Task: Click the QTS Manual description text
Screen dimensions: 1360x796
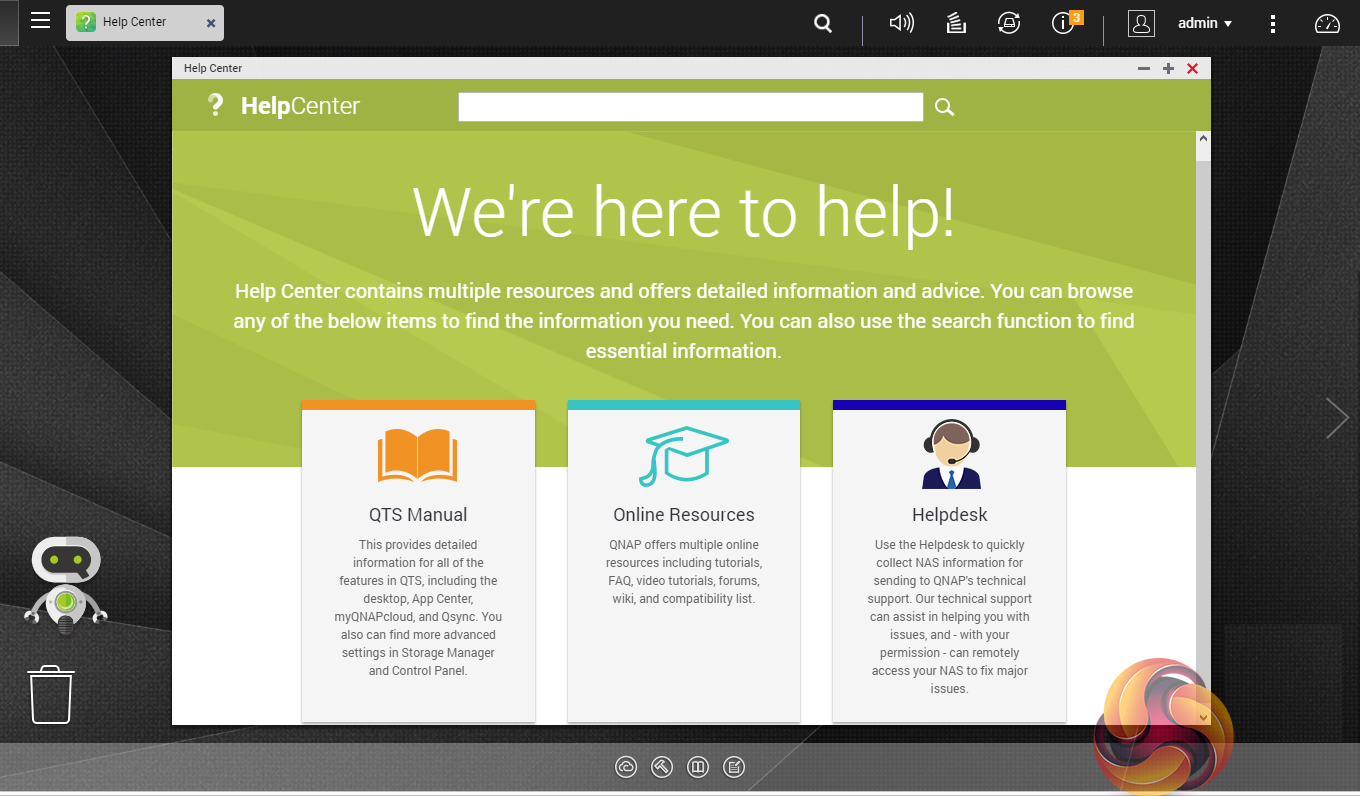Action: pos(418,608)
